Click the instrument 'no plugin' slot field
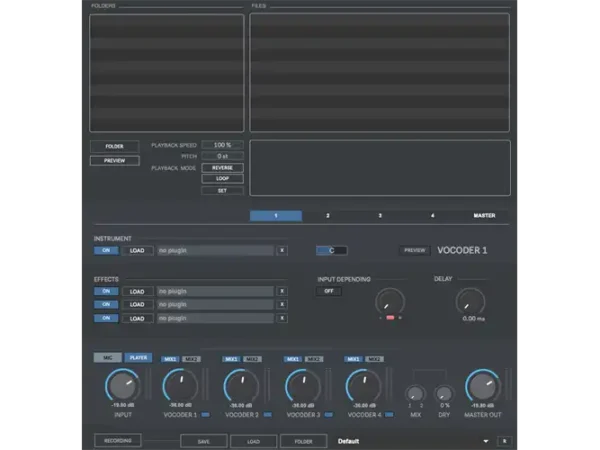Image resolution: width=600 pixels, height=450 pixels. [215, 251]
